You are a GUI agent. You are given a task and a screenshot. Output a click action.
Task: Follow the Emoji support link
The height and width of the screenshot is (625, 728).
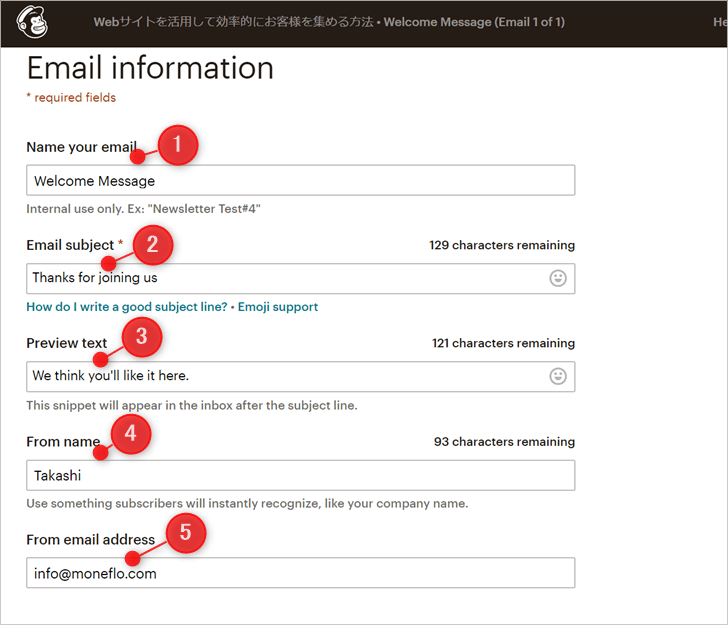[x=278, y=307]
